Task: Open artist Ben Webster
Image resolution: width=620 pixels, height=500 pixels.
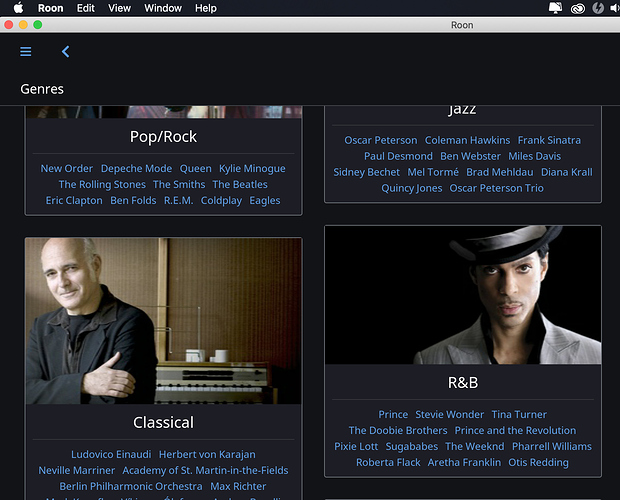Action: (471, 156)
